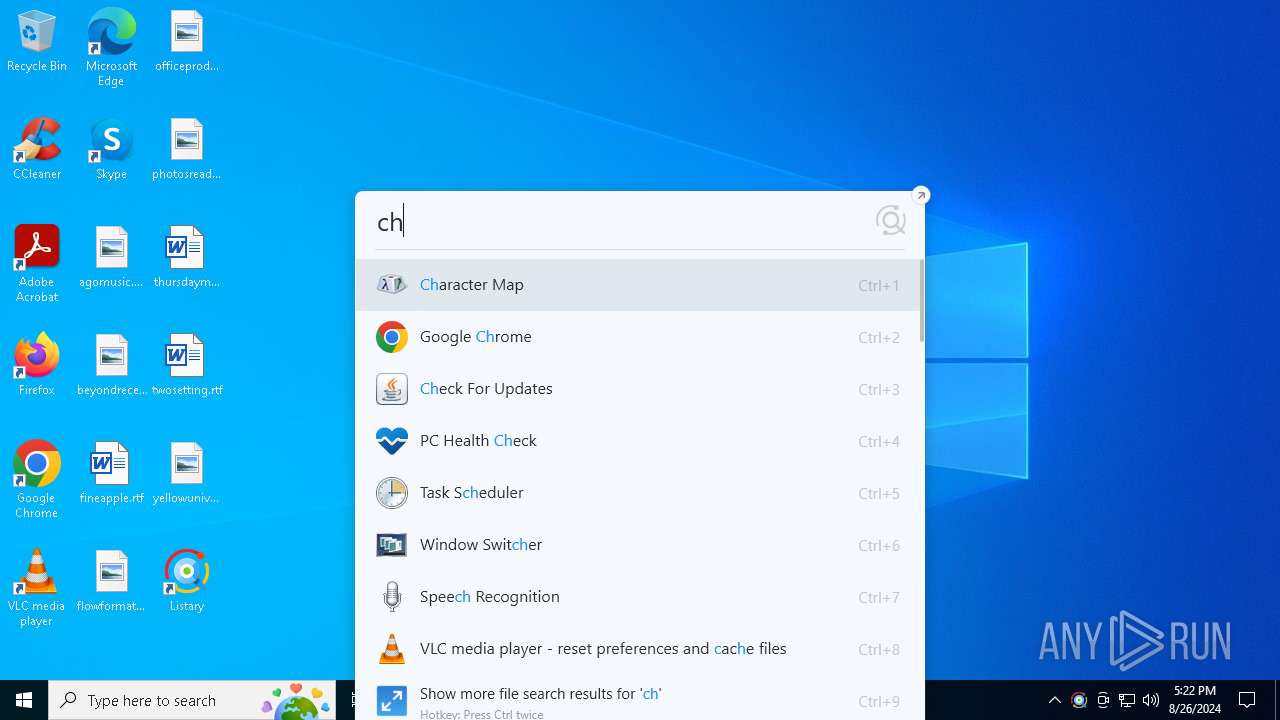The width and height of the screenshot is (1280, 720).
Task: Open taskbar clock and date
Action: [x=1195, y=700]
